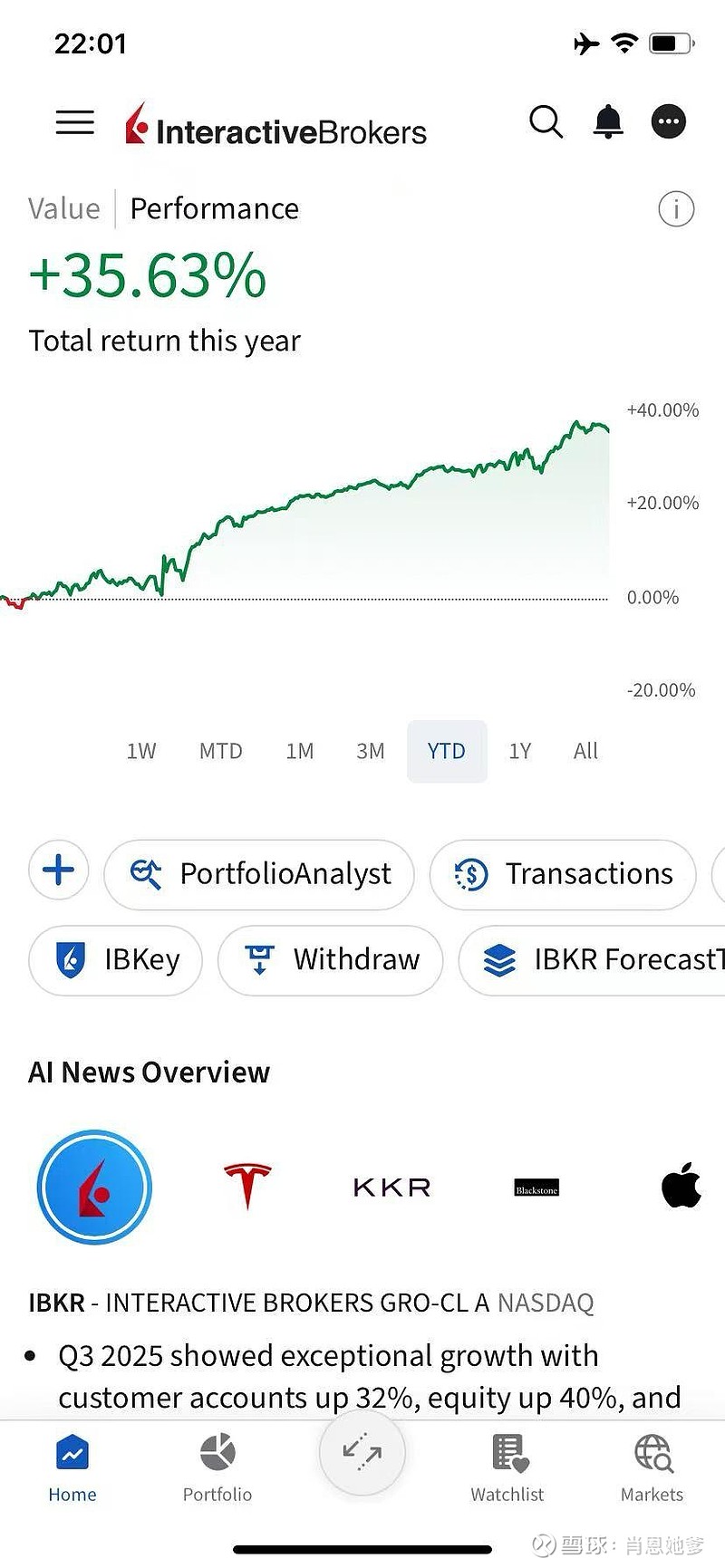Go to the Portfolio tab
725x1568 pixels.
tap(217, 1467)
